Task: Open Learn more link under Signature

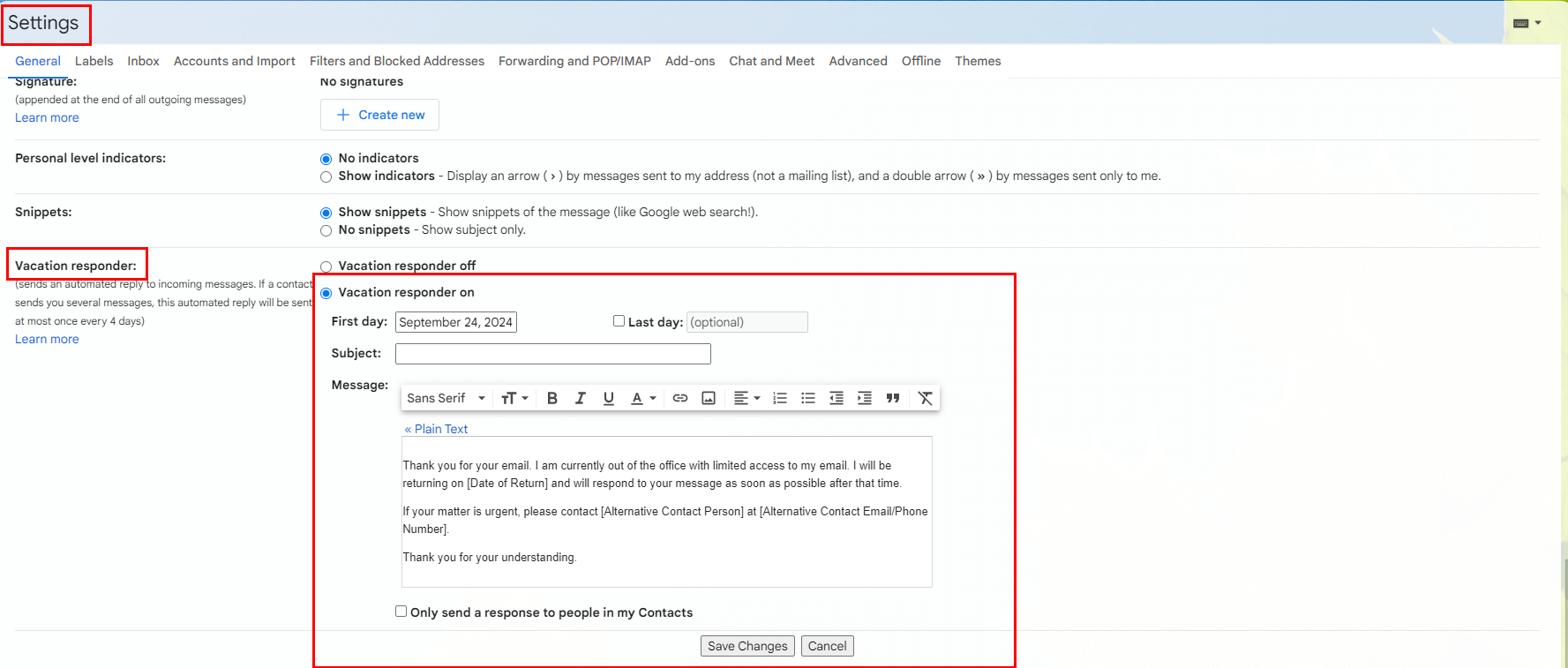Action: [47, 117]
